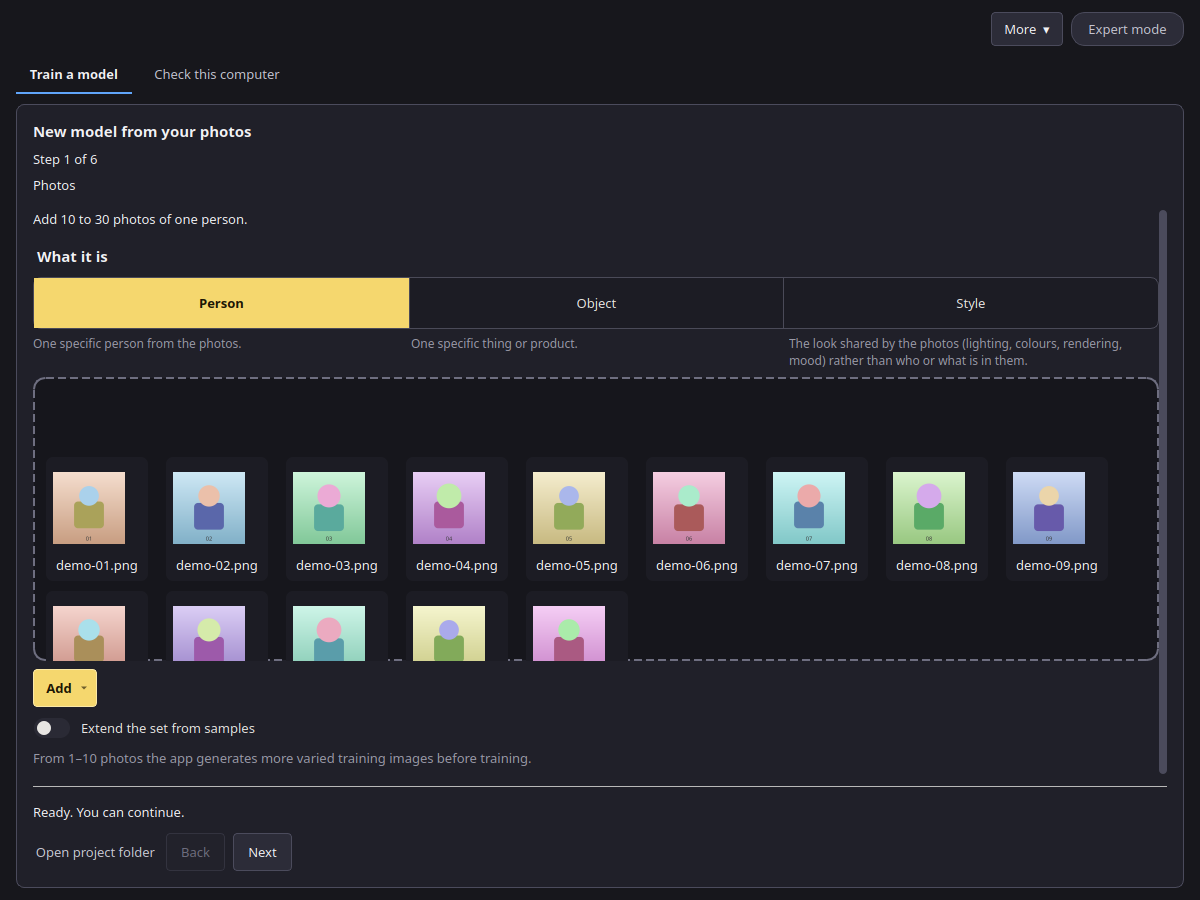1200x900 pixels.
Task: Open the More dropdown menu
Action: click(x=1027, y=29)
